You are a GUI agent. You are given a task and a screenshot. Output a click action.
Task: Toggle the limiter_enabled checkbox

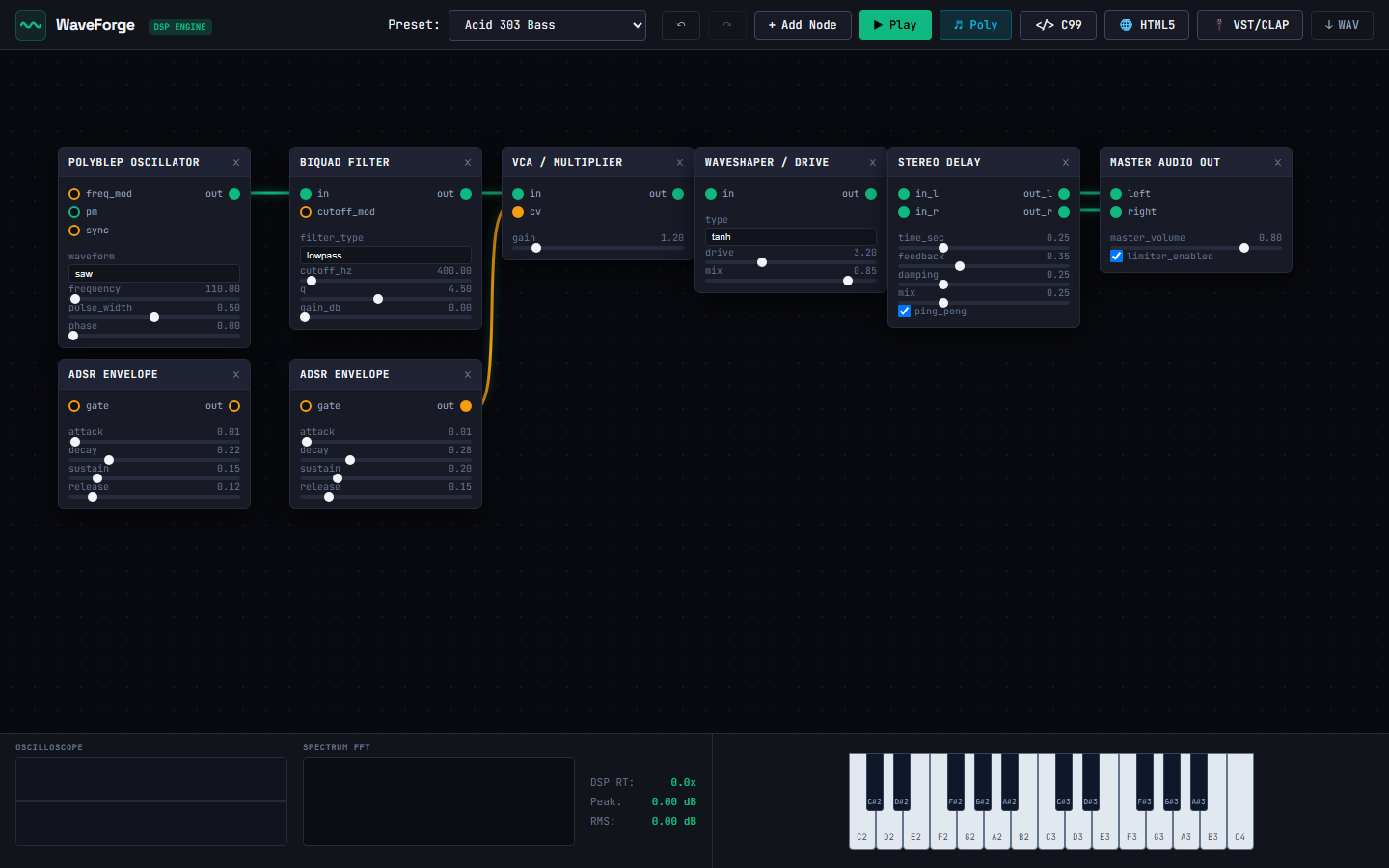(x=1117, y=257)
